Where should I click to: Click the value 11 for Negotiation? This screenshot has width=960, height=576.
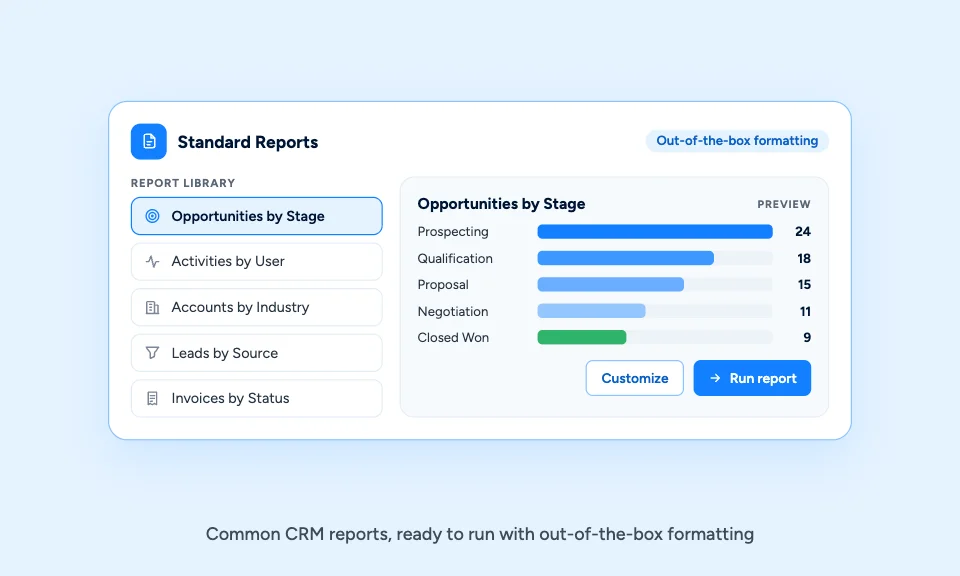(805, 312)
